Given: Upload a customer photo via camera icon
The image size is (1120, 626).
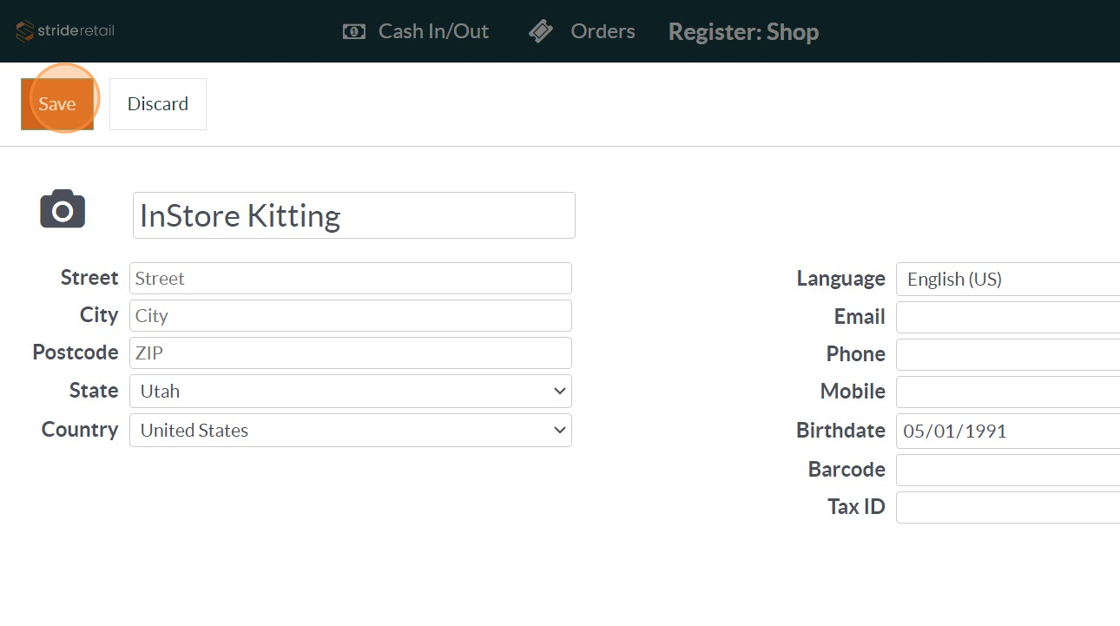Looking at the screenshot, I should pyautogui.click(x=63, y=209).
